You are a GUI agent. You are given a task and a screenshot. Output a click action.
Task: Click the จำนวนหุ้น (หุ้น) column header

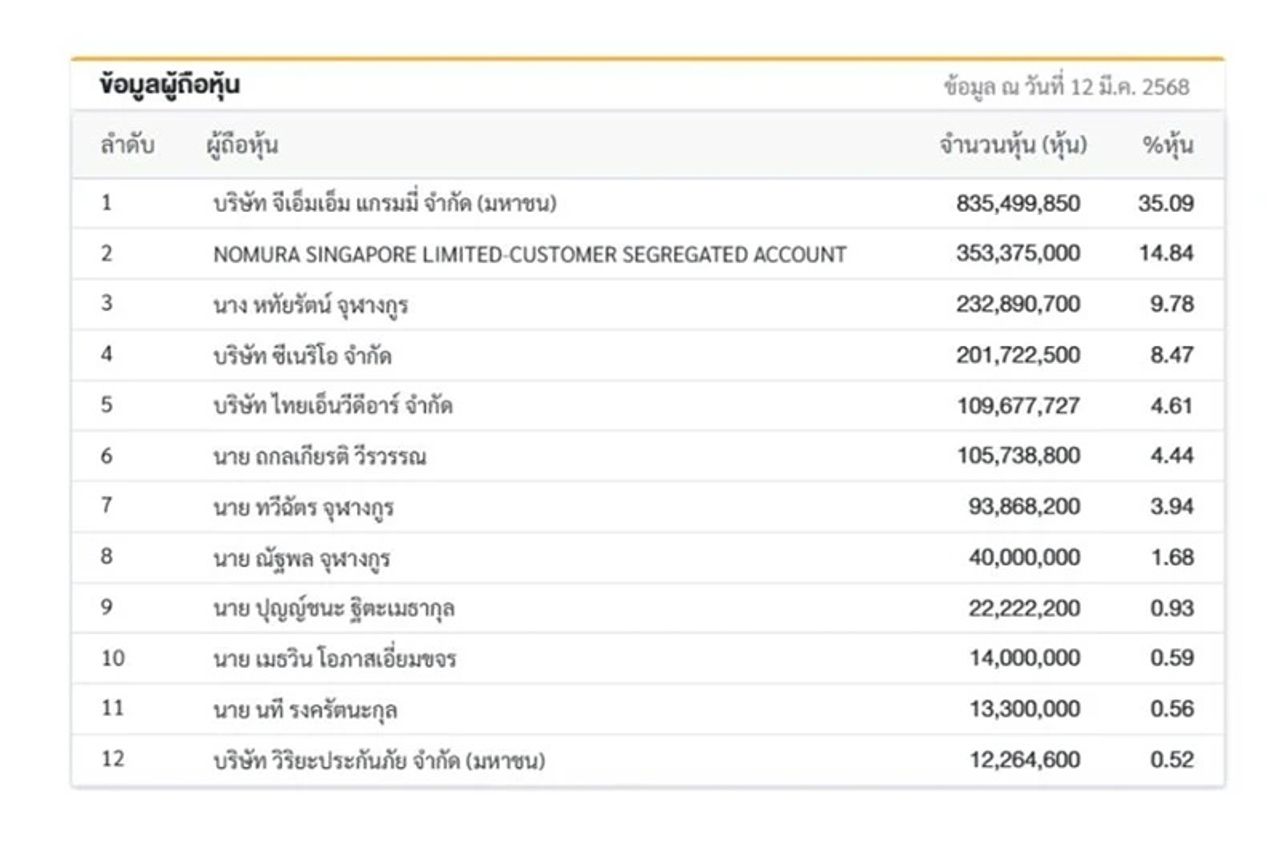click(x=1013, y=146)
